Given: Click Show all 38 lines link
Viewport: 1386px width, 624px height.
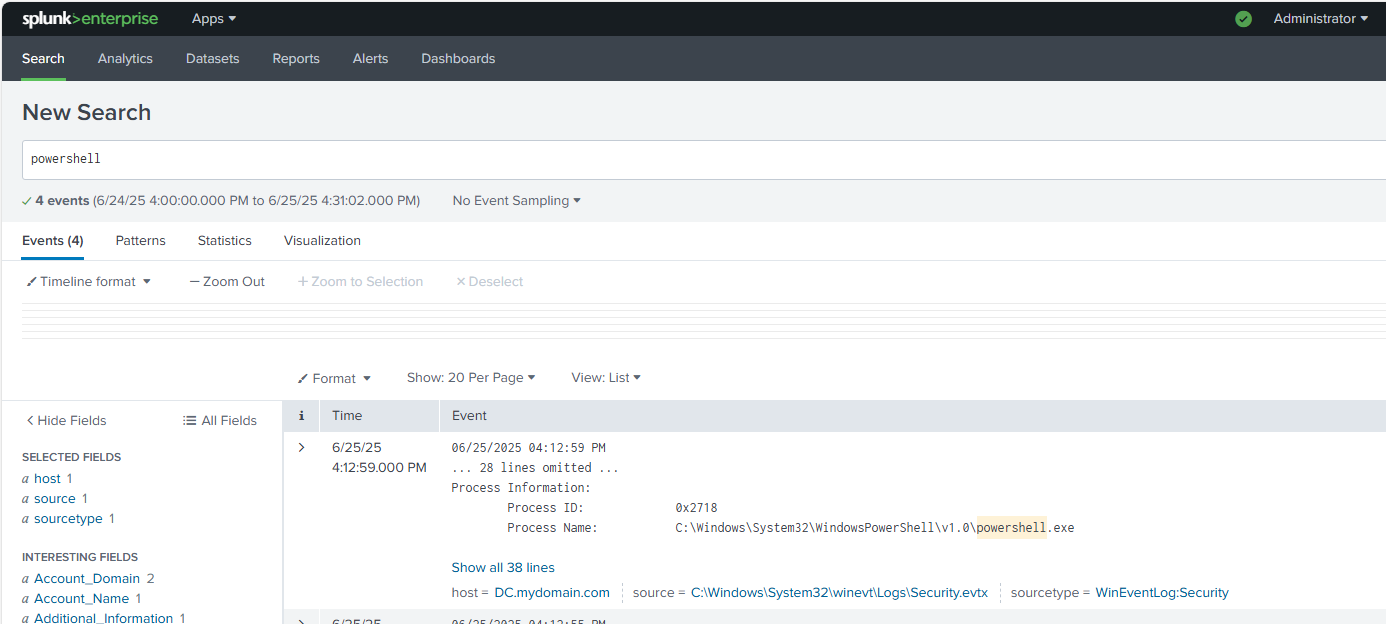Looking at the screenshot, I should tap(503, 568).
